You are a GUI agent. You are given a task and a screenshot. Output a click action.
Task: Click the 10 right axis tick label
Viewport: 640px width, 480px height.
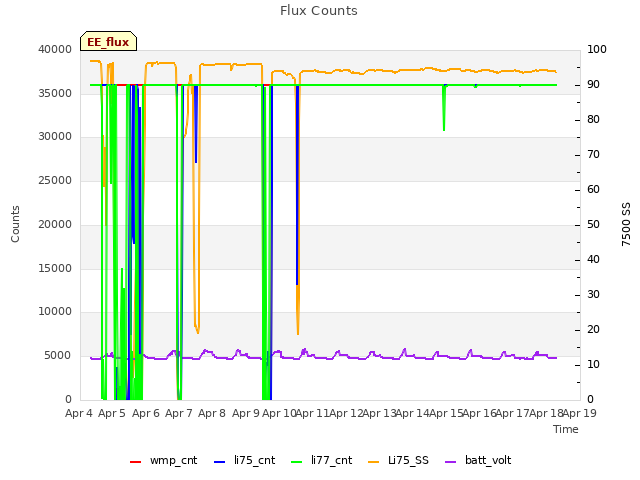coord(593,364)
